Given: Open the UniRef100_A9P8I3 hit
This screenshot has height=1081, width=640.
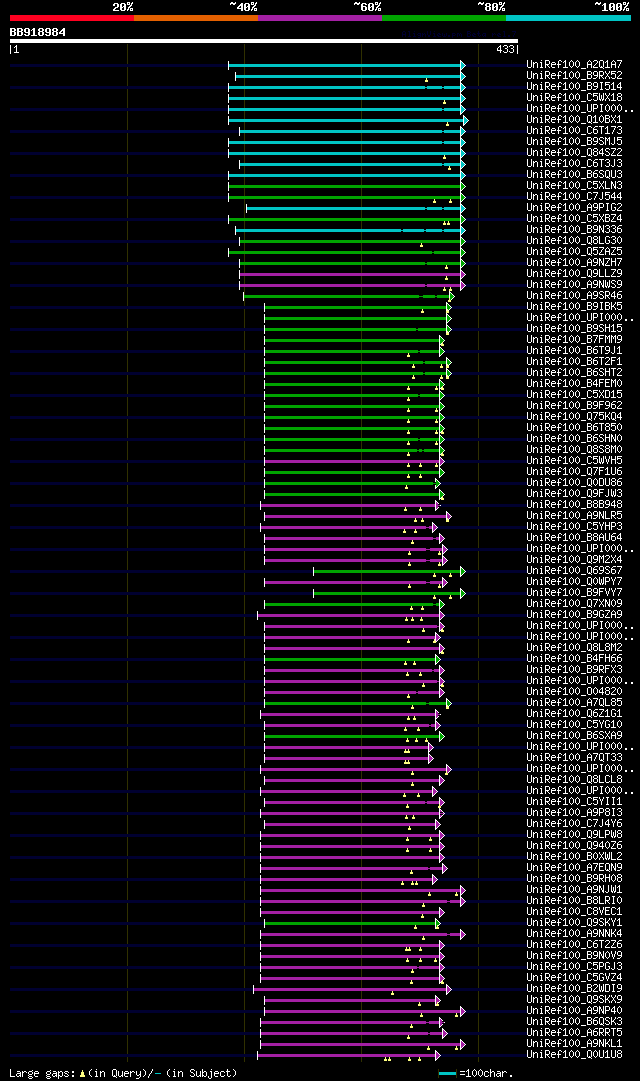Looking at the screenshot, I should click(574, 813).
